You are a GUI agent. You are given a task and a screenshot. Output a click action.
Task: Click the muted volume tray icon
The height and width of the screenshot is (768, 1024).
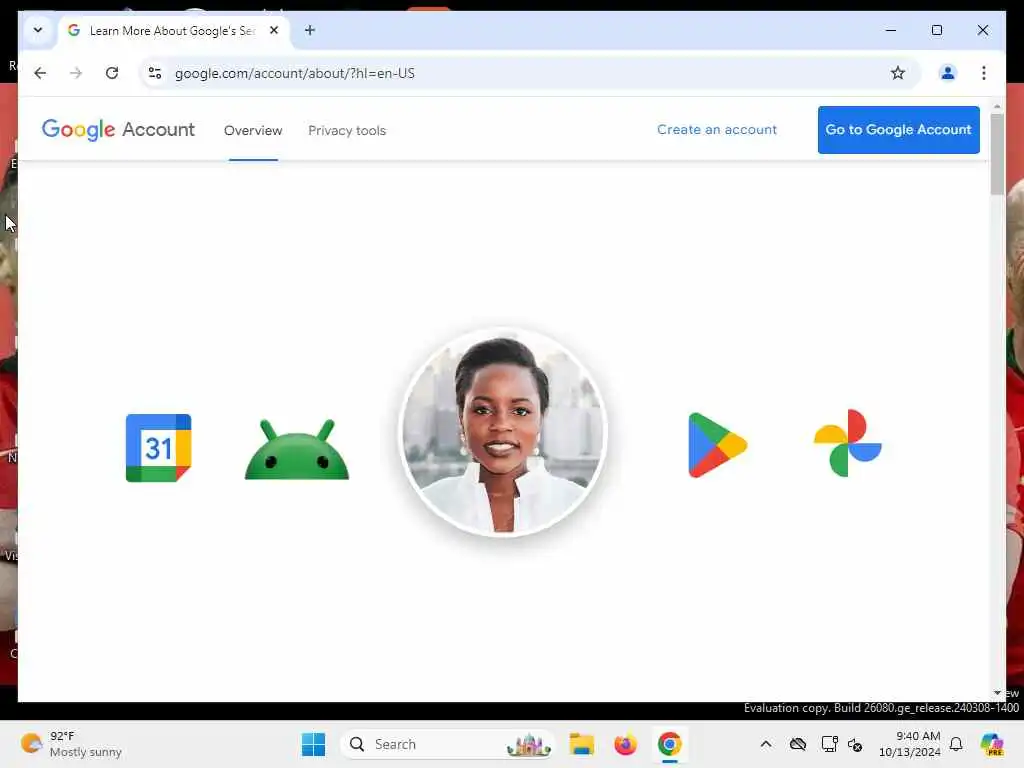point(855,744)
